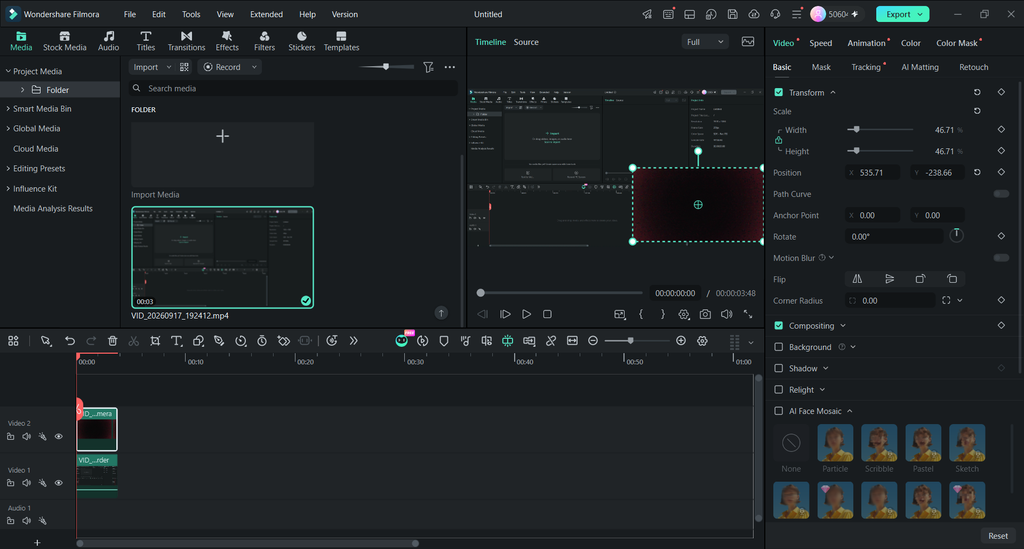Click the media thumbnail size slider
This screenshot has height=549, width=1024.
point(386,67)
